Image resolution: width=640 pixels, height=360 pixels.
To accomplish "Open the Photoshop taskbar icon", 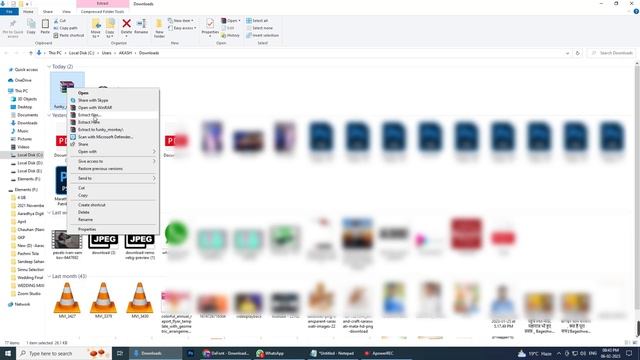I will pyautogui.click(x=191, y=353).
